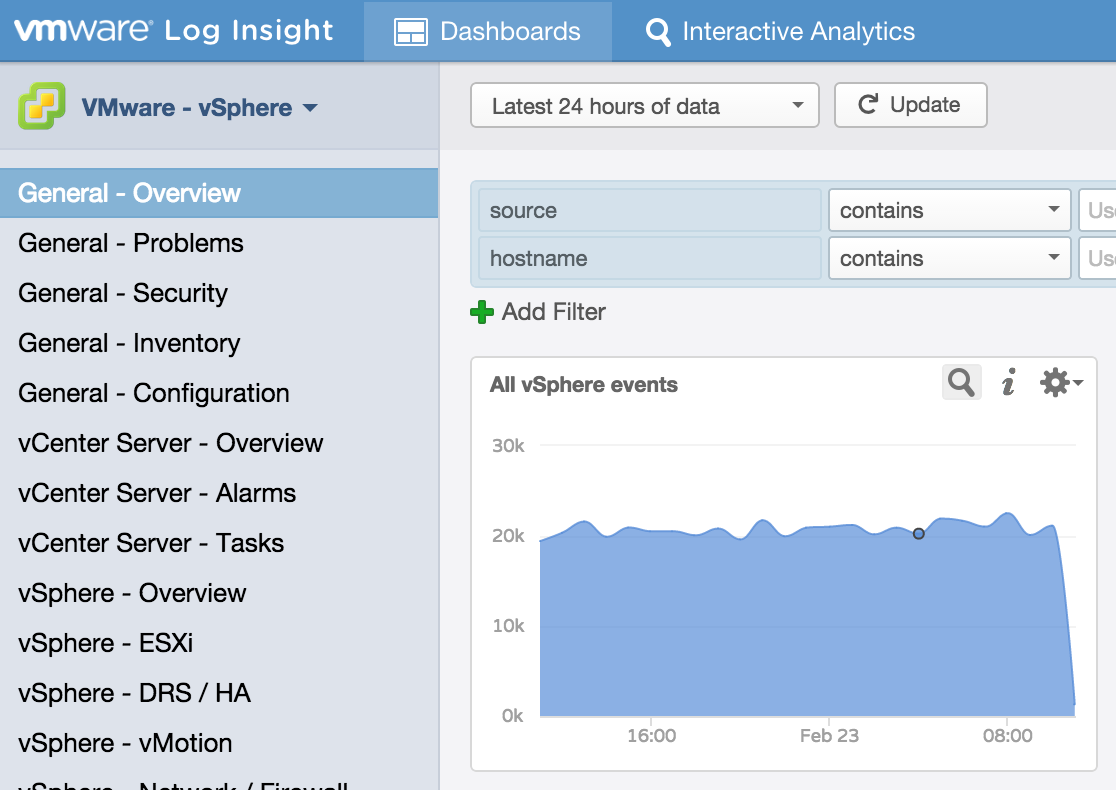Open the info icon on All vSphere events
The width and height of the screenshot is (1116, 790).
click(1009, 382)
